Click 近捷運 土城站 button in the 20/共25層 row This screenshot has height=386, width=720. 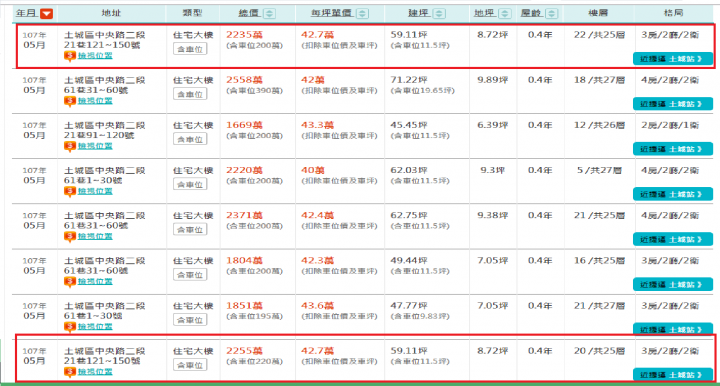pyautogui.click(x=673, y=375)
